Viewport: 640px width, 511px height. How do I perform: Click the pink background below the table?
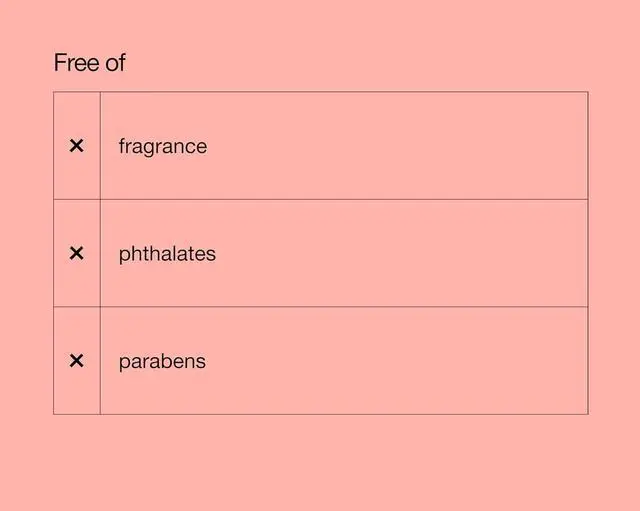(x=320, y=462)
